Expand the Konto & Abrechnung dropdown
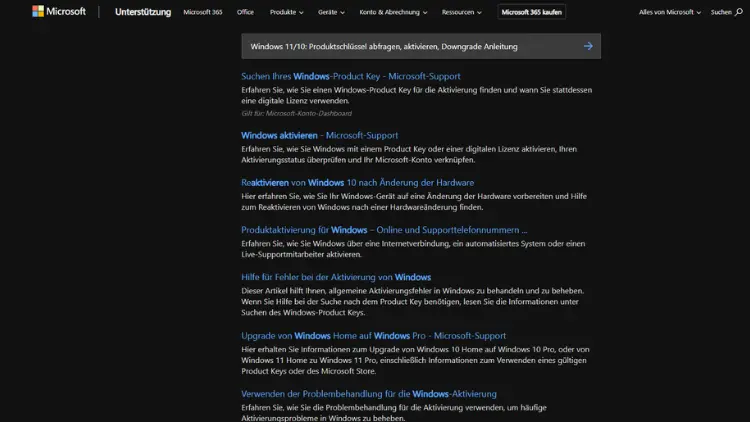The height and width of the screenshot is (422, 750). [393, 12]
